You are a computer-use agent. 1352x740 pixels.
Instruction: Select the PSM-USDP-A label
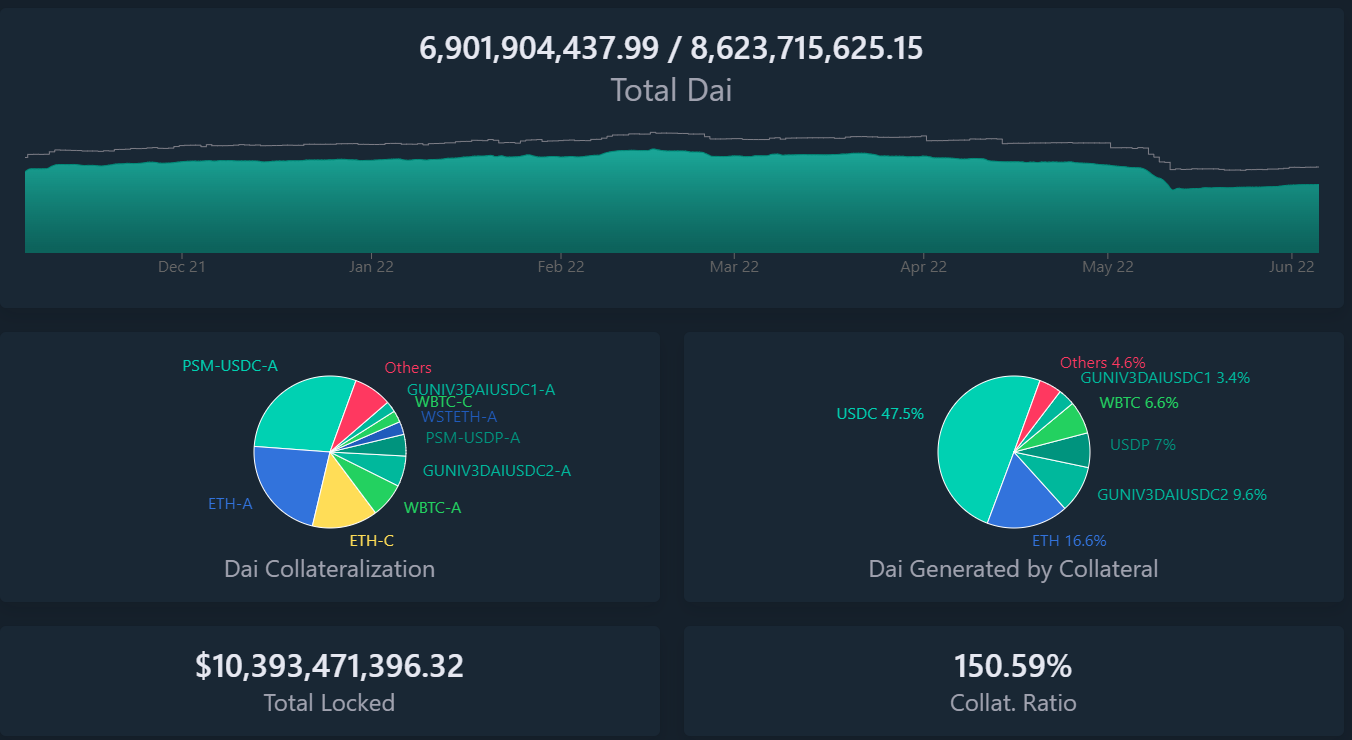(473, 438)
